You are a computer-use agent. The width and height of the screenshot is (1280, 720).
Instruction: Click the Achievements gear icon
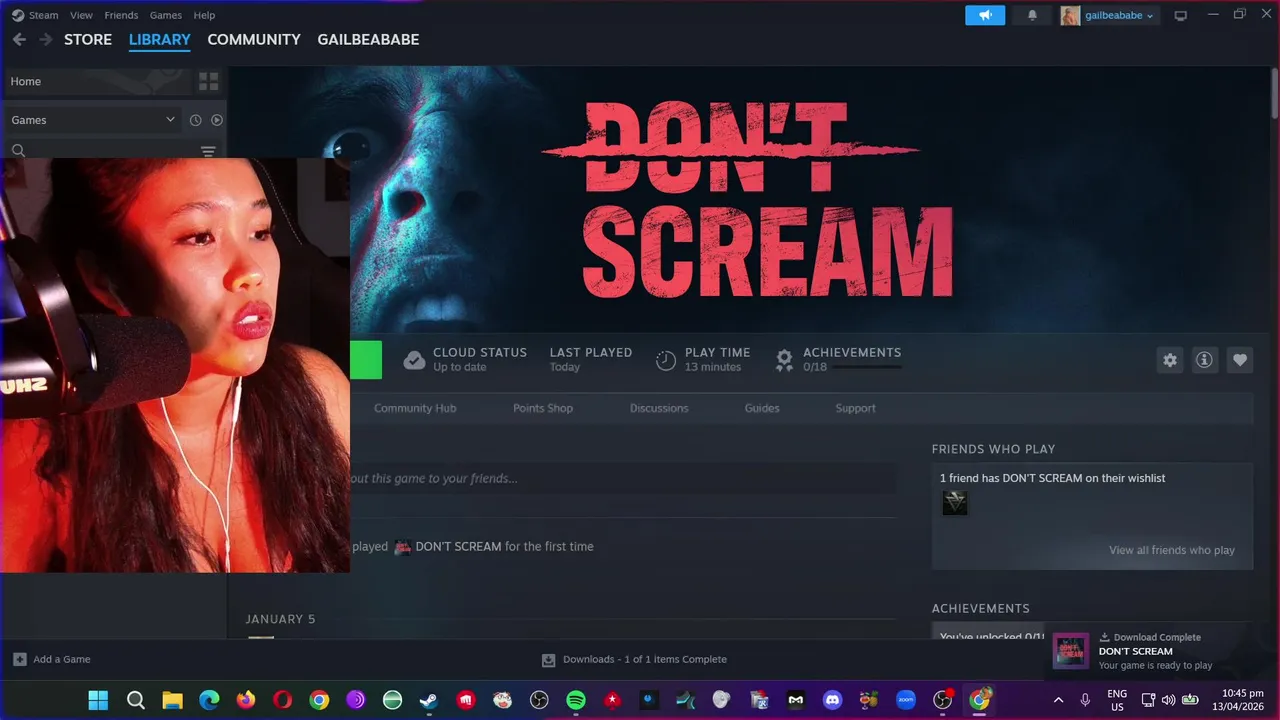click(x=784, y=360)
